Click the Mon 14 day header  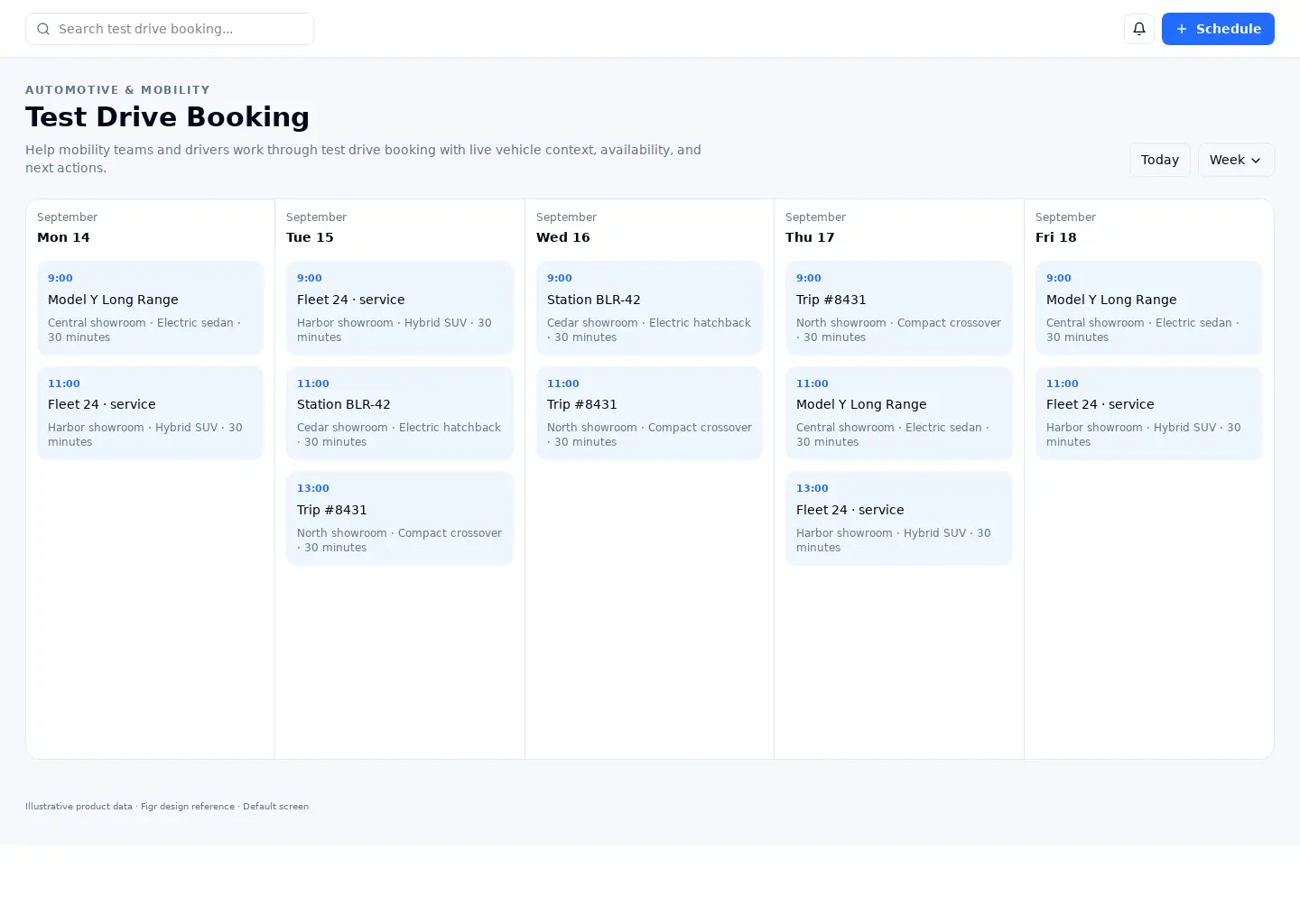point(63,237)
